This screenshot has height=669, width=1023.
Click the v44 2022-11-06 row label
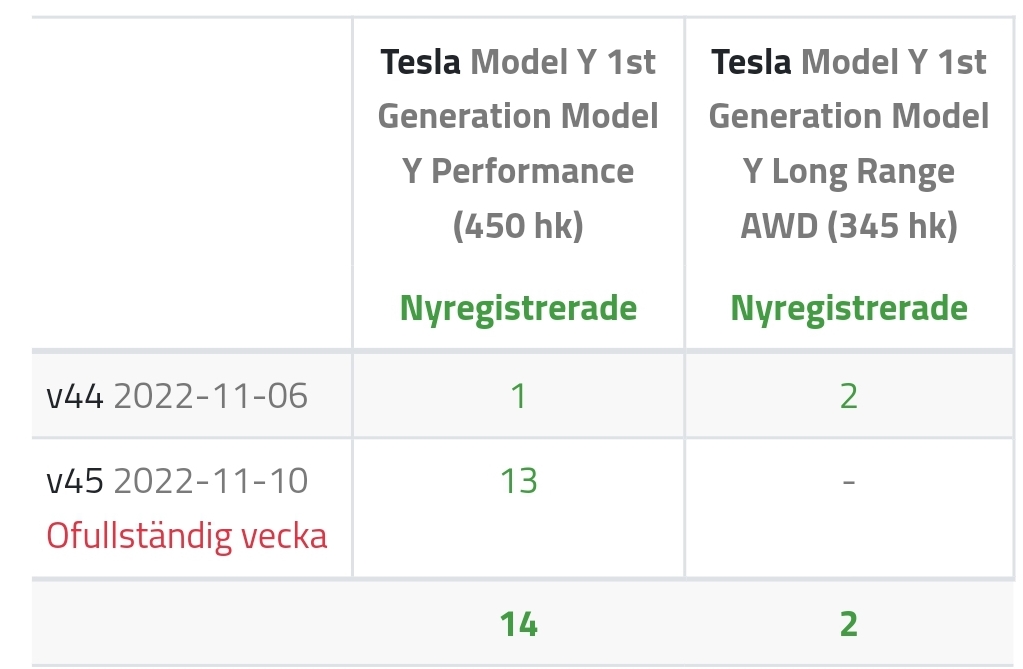(x=177, y=396)
